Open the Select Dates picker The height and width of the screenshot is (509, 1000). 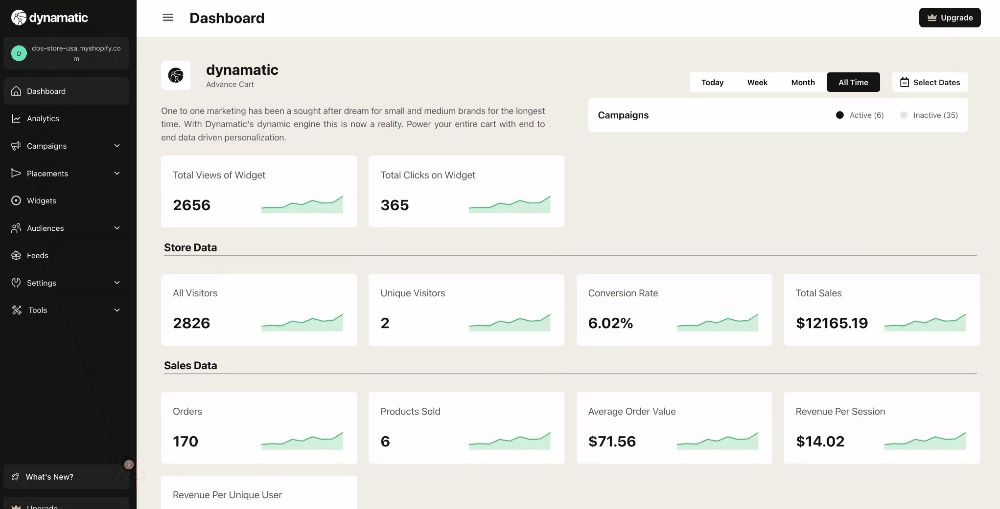click(930, 82)
